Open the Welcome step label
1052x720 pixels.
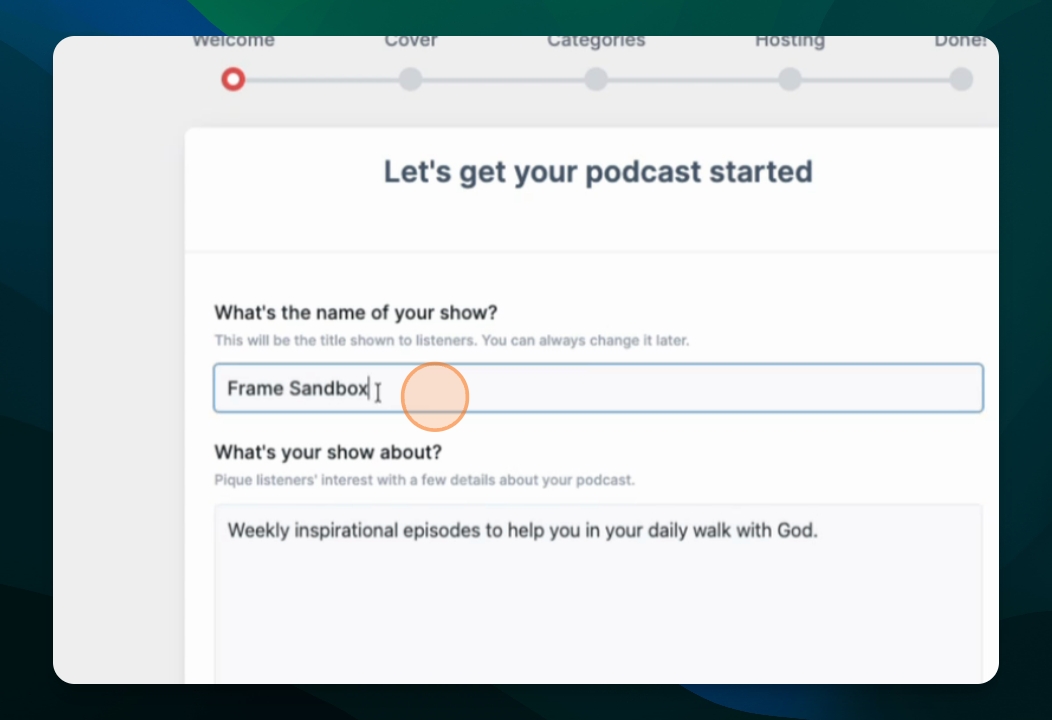point(233,42)
